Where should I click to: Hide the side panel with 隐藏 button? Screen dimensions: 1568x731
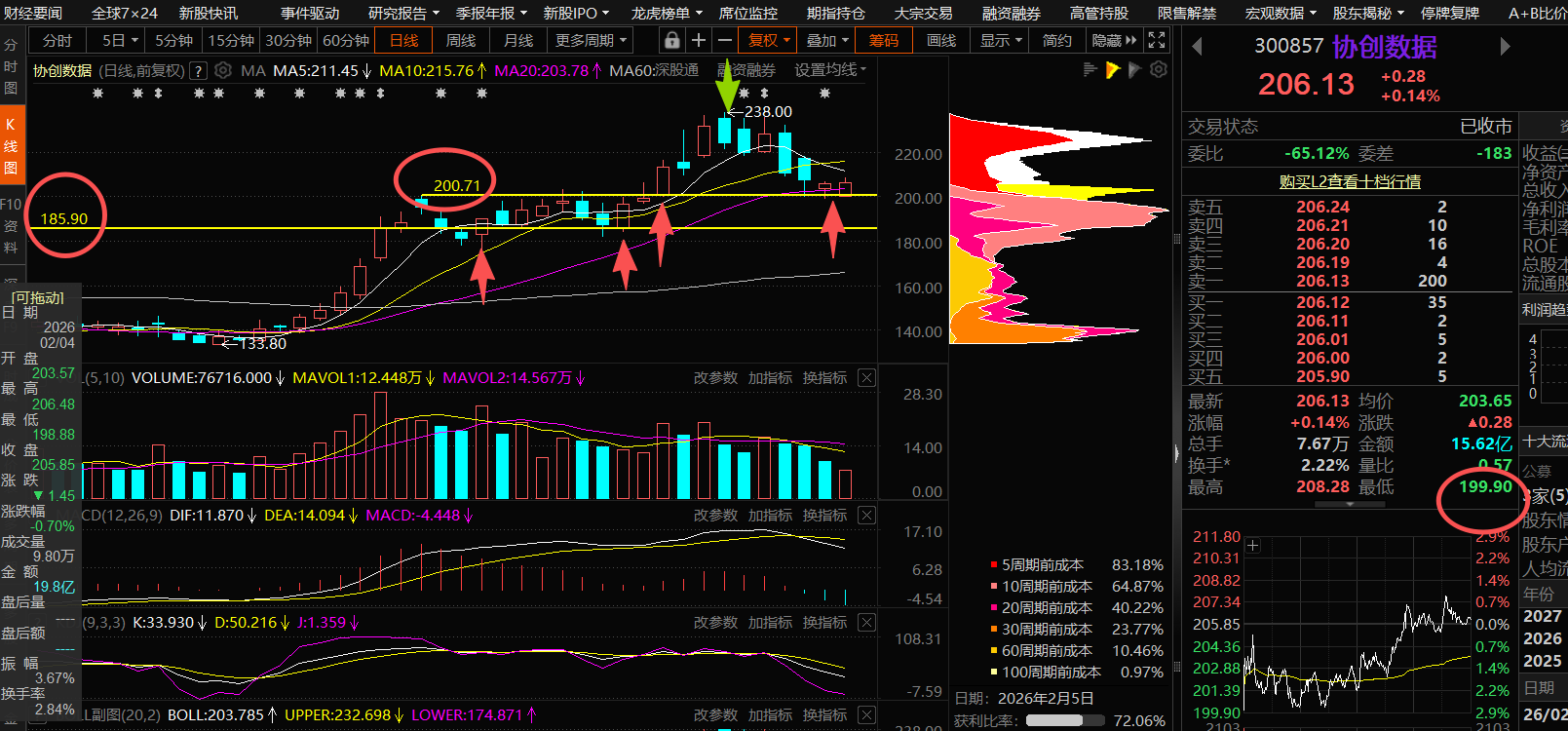pos(1114,40)
